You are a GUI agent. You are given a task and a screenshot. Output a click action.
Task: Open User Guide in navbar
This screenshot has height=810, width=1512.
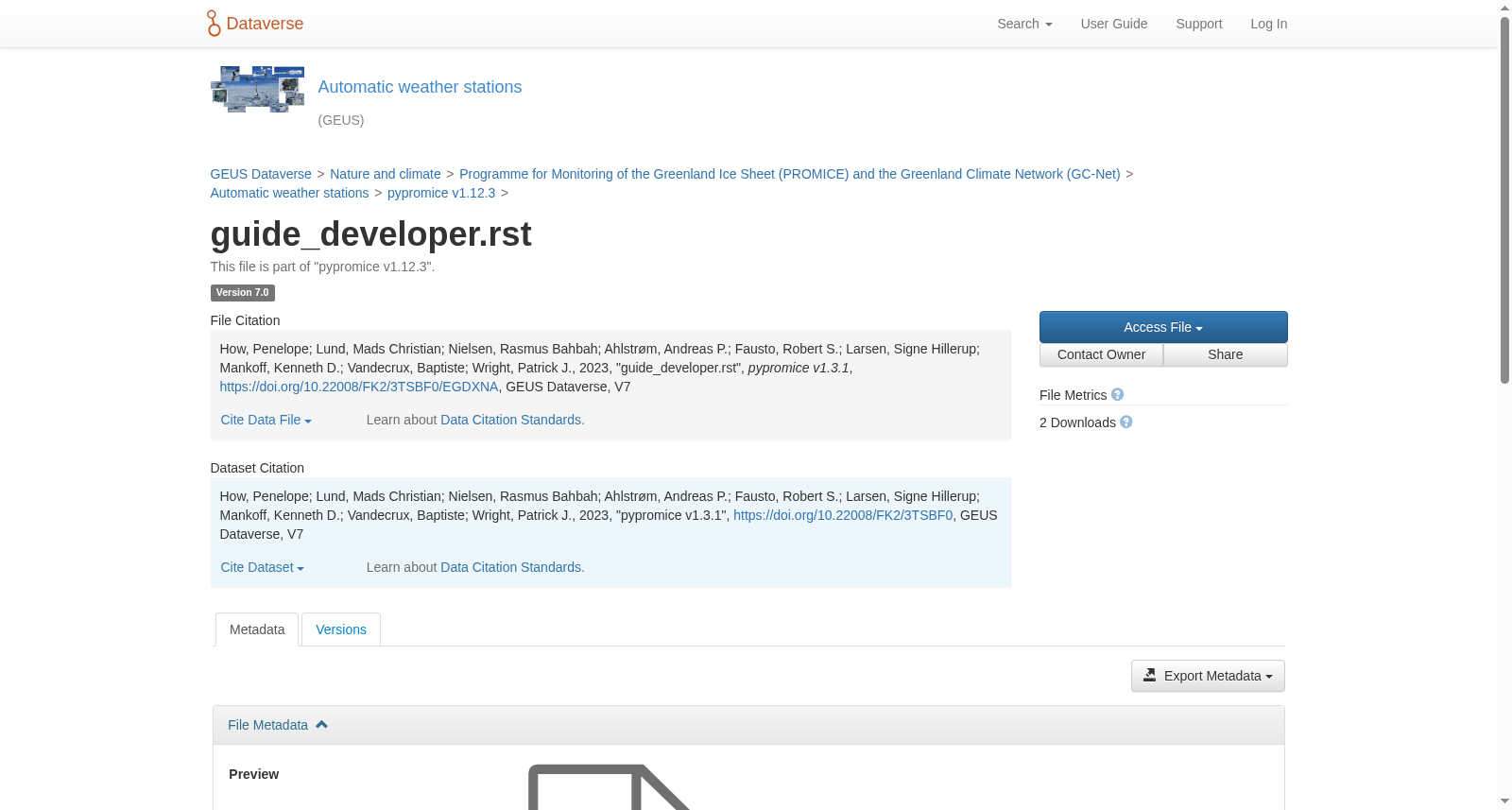coord(1114,24)
